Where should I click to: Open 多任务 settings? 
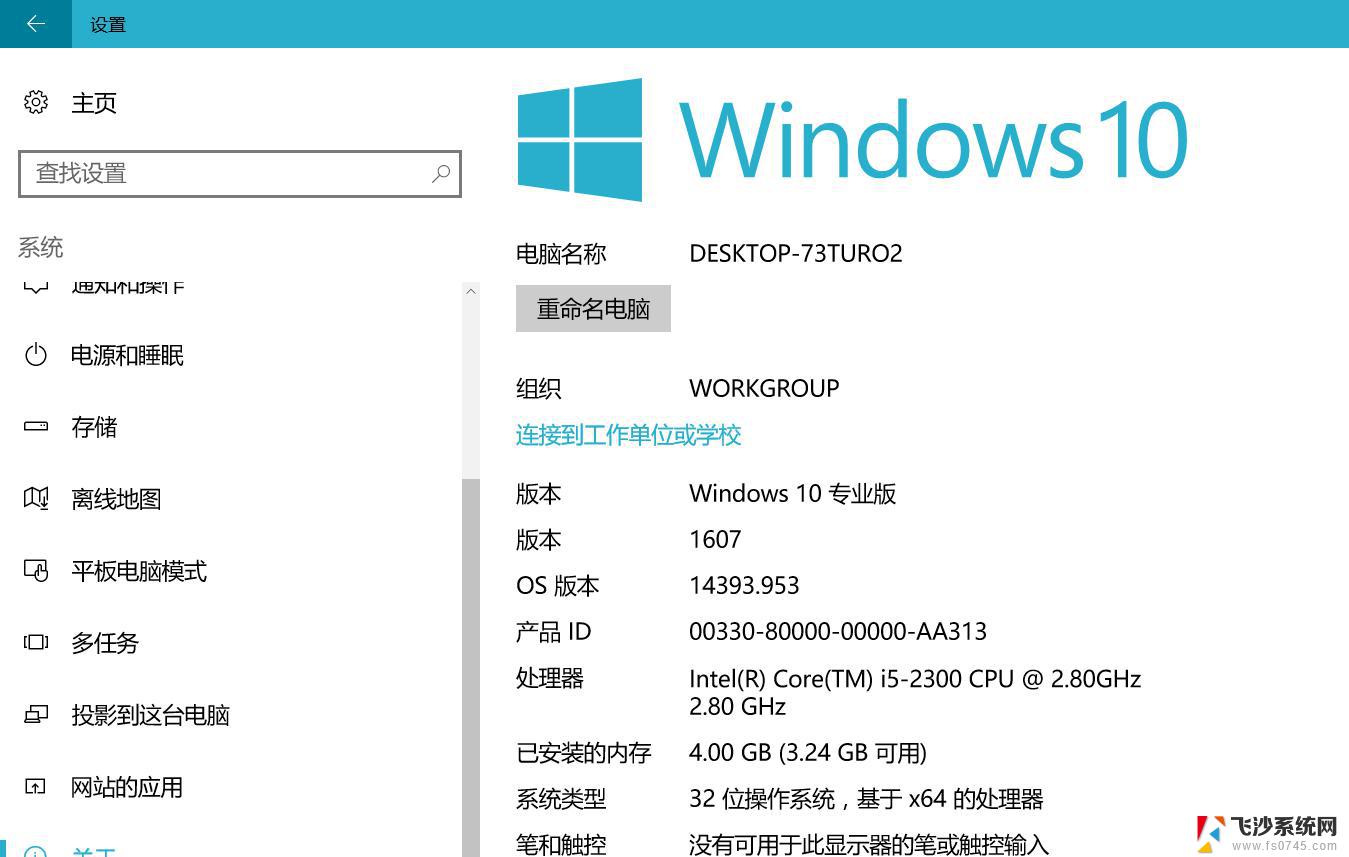click(x=105, y=643)
